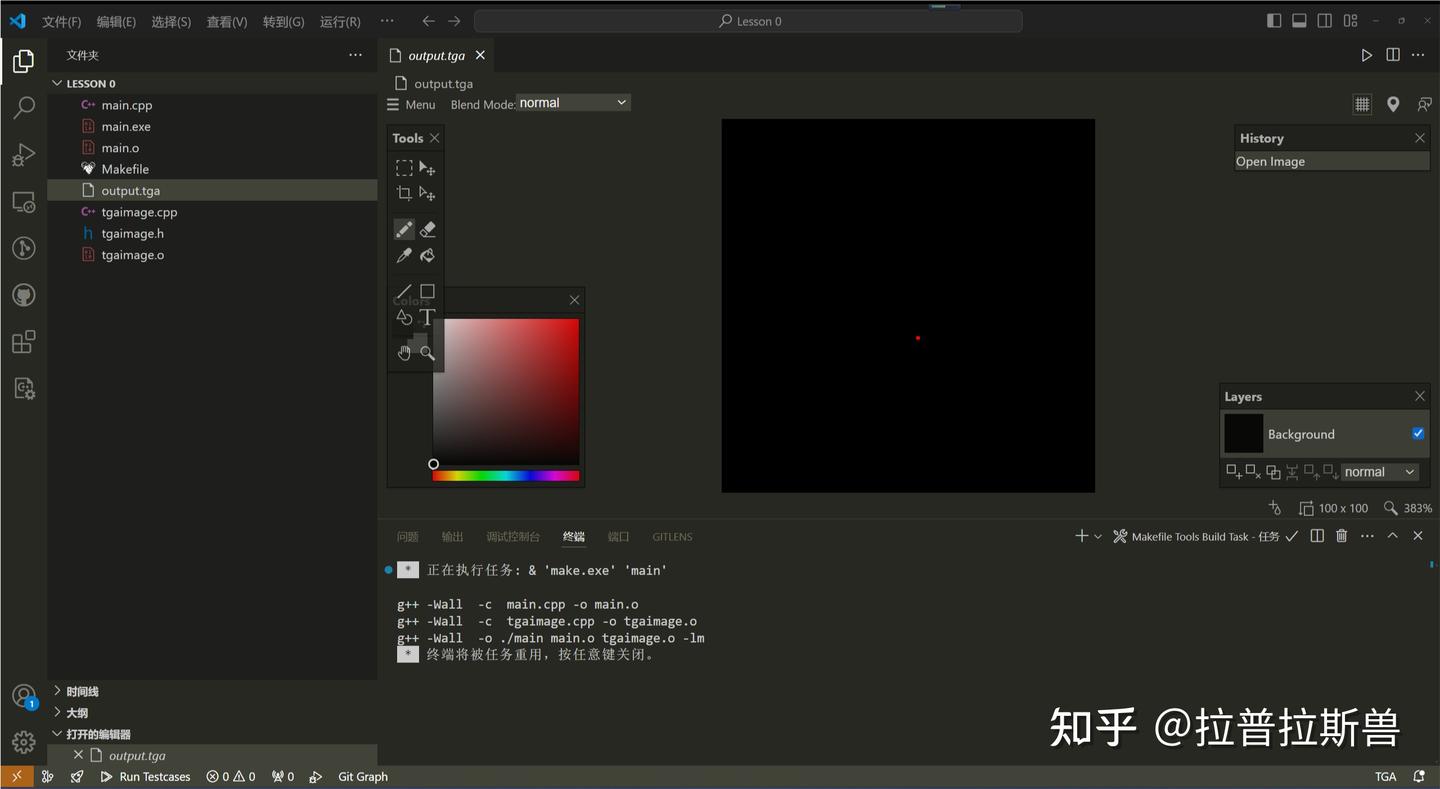This screenshot has width=1440, height=789.
Task: Open the layer blend mode dropdown in Layers panel
Action: point(1379,471)
